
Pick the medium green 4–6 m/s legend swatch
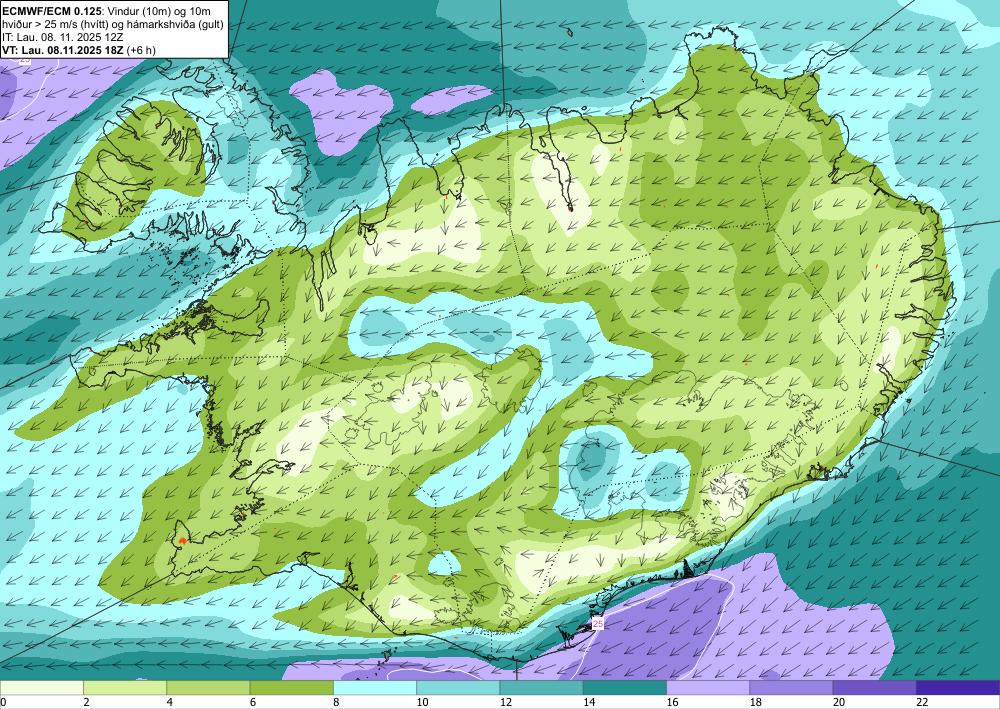(x=208, y=688)
